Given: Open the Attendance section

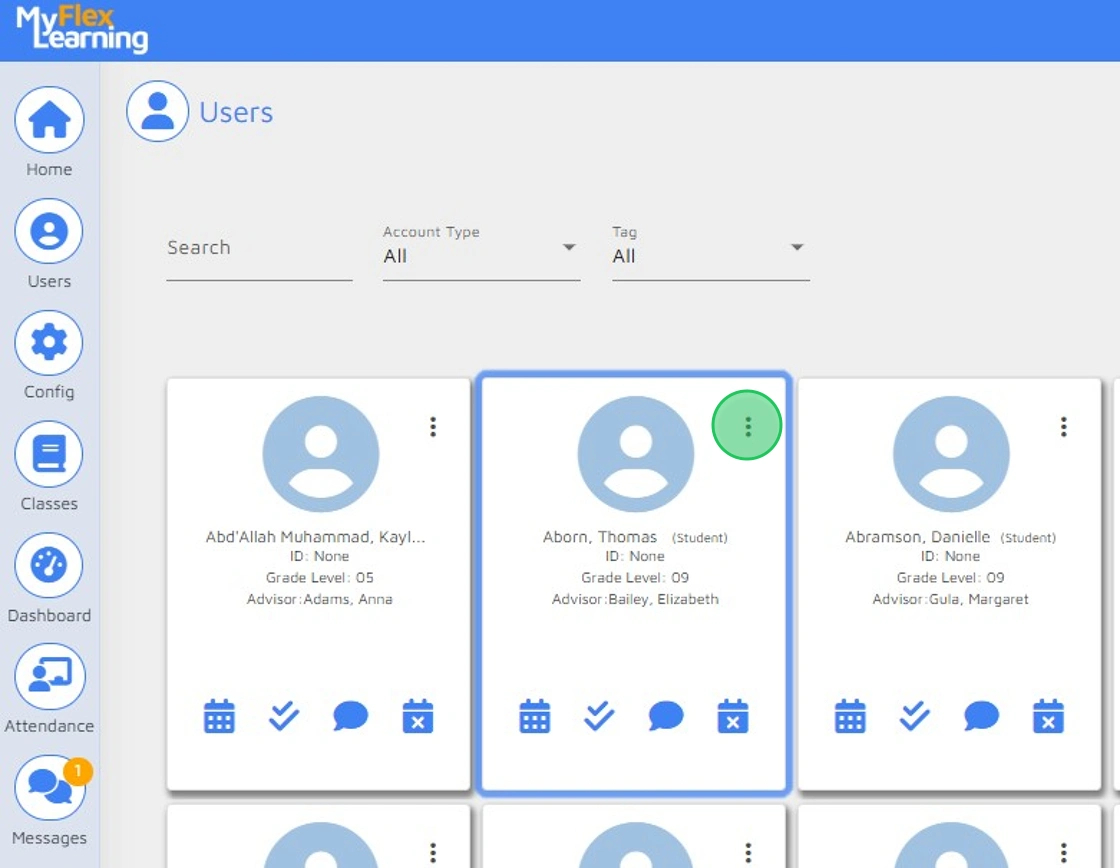Looking at the screenshot, I should click(49, 676).
